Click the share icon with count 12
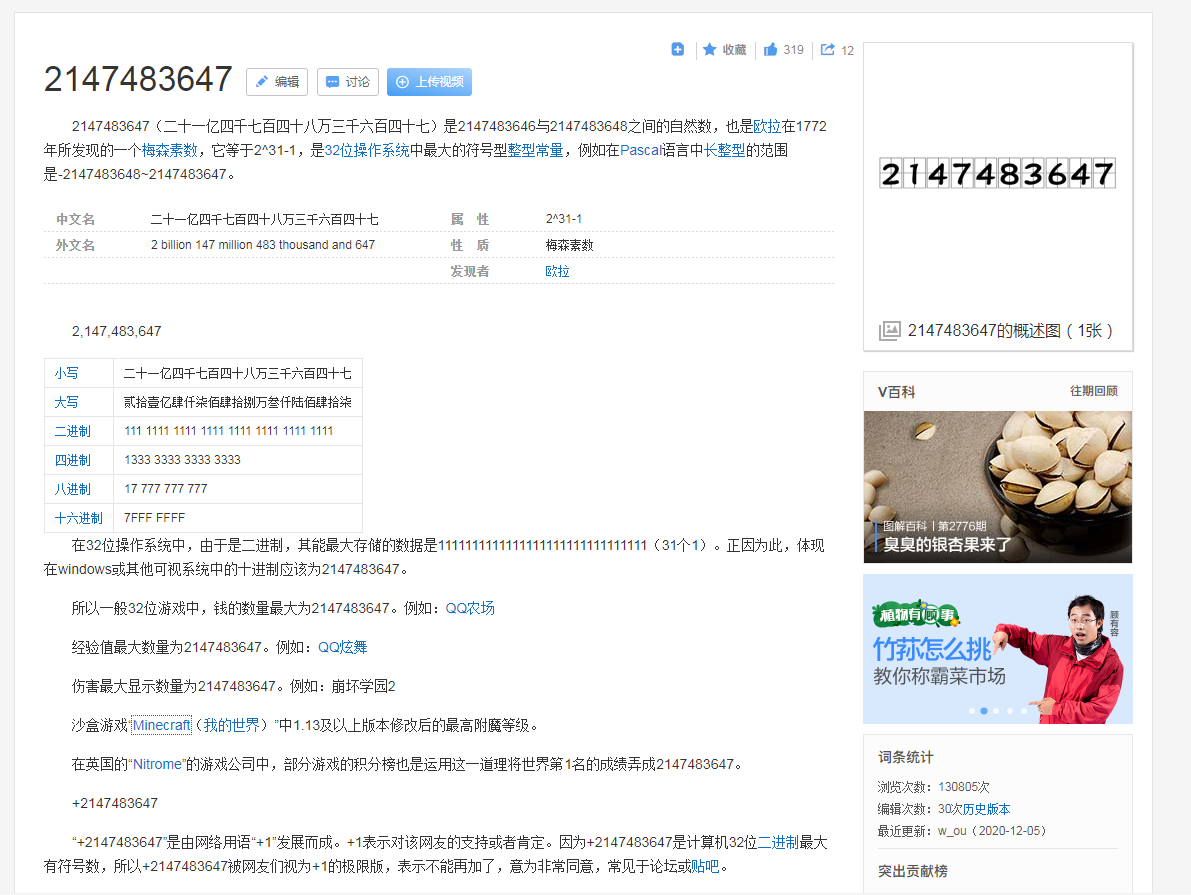Image resolution: width=1191 pixels, height=895 pixels. click(x=828, y=49)
